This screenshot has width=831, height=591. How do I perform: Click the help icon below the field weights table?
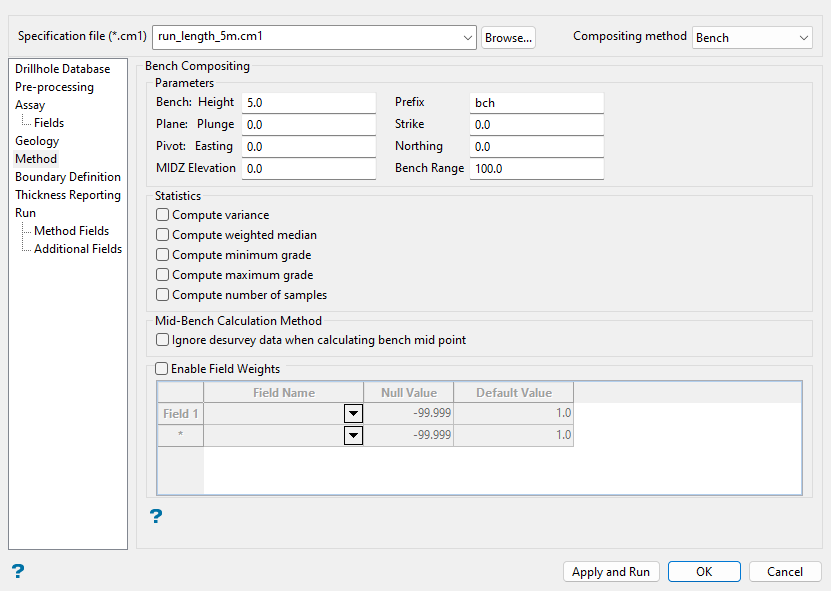click(x=156, y=516)
